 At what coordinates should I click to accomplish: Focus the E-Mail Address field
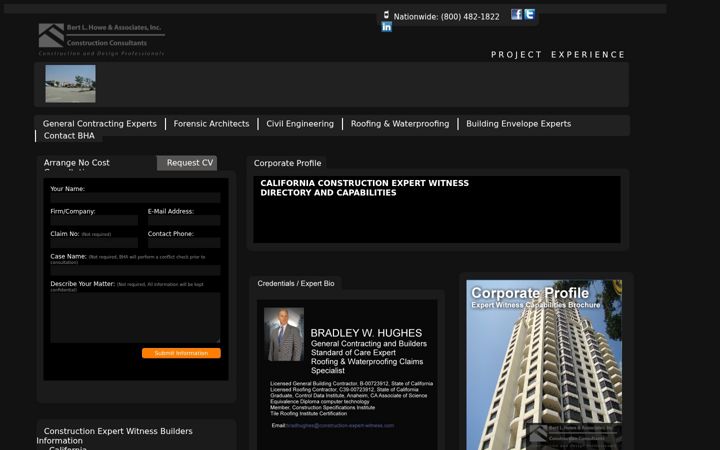tap(184, 220)
